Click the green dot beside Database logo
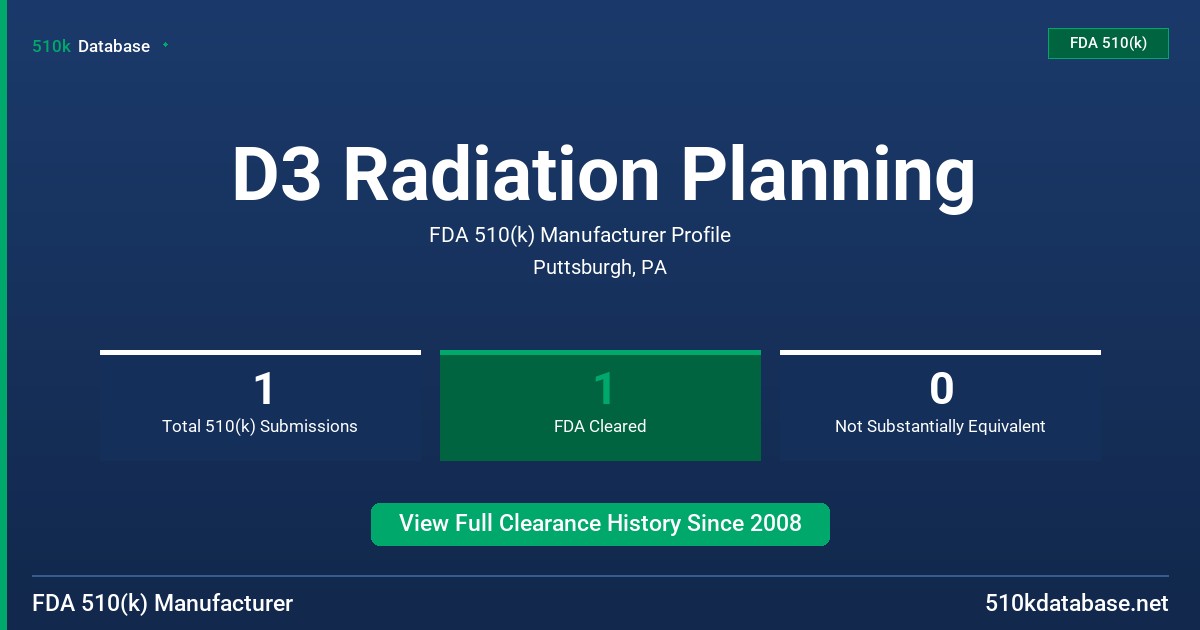Screen dimensions: 1200x630 (x=165, y=45)
